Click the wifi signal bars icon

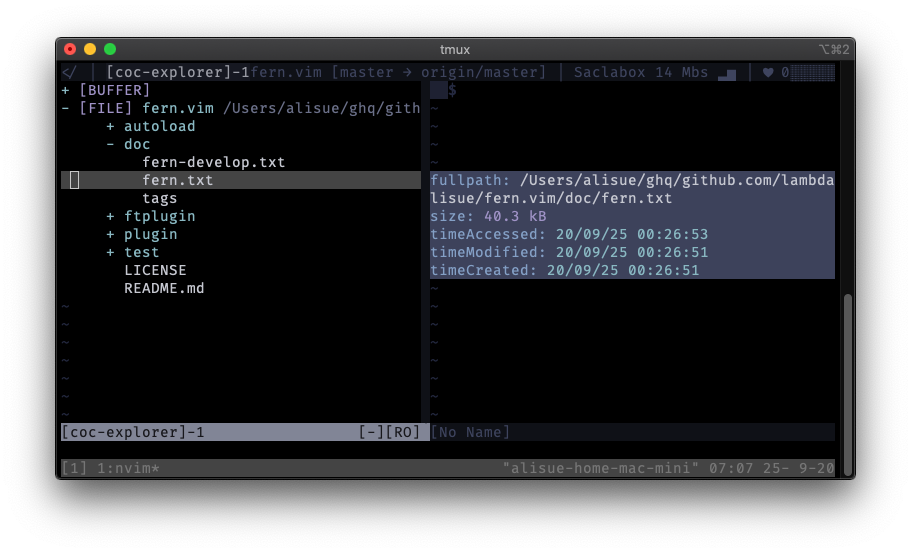pyautogui.click(x=727, y=74)
